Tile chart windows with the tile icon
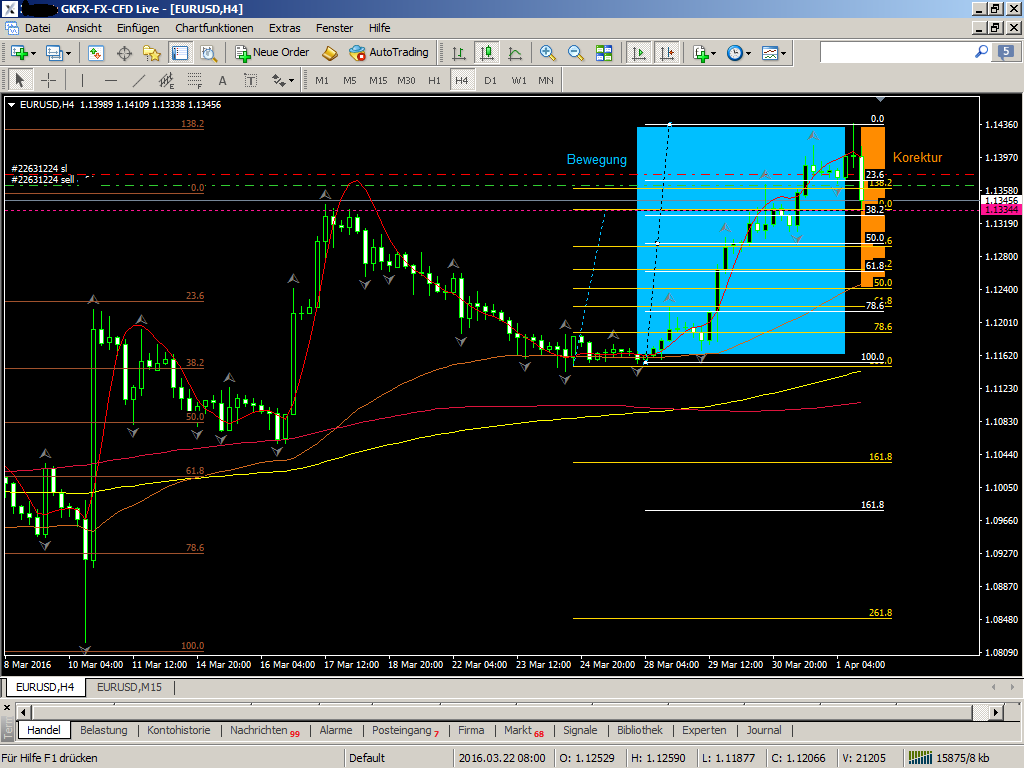The height and width of the screenshot is (768, 1024). (604, 53)
